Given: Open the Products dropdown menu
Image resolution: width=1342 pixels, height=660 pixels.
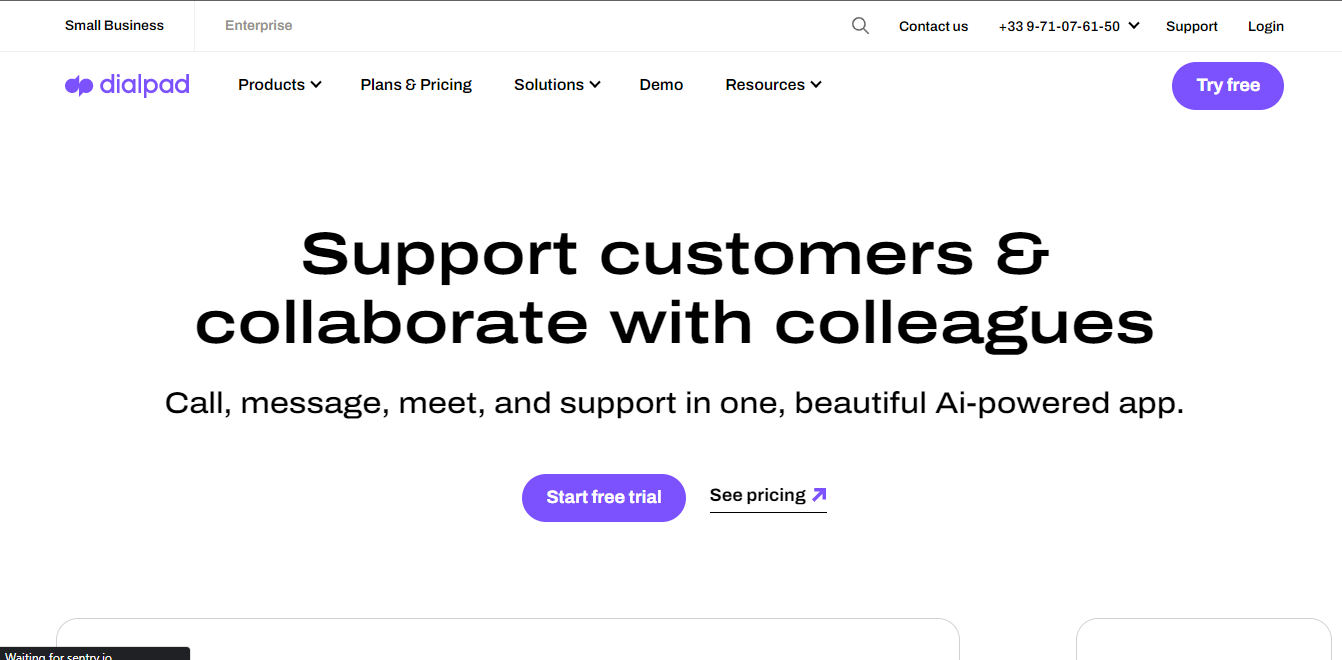Looking at the screenshot, I should pyautogui.click(x=279, y=85).
